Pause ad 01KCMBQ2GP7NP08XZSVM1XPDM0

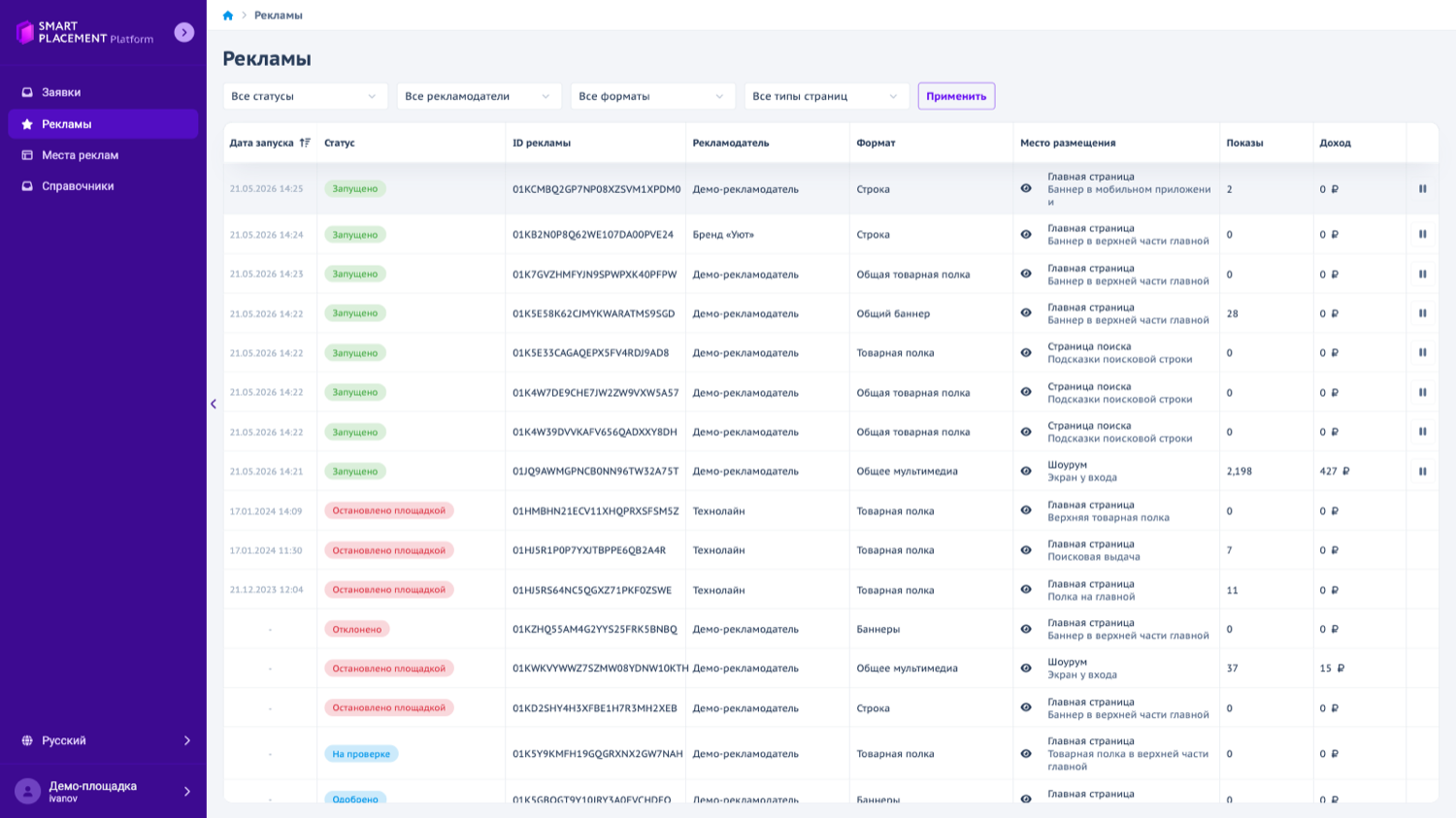click(x=1423, y=189)
